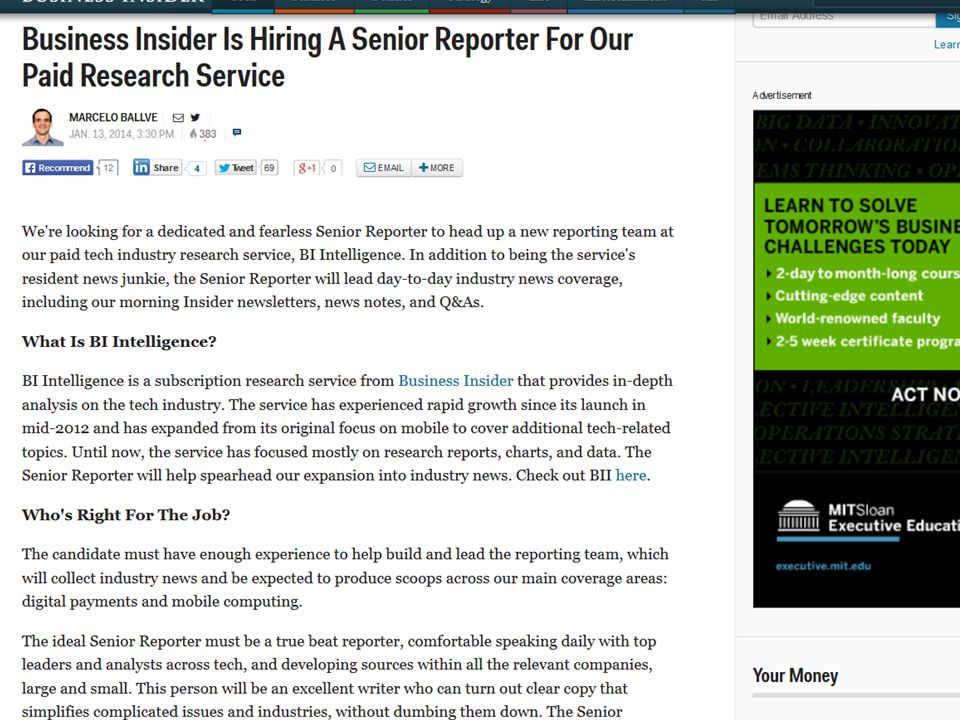Click Advertisement label above ad

click(x=782, y=96)
